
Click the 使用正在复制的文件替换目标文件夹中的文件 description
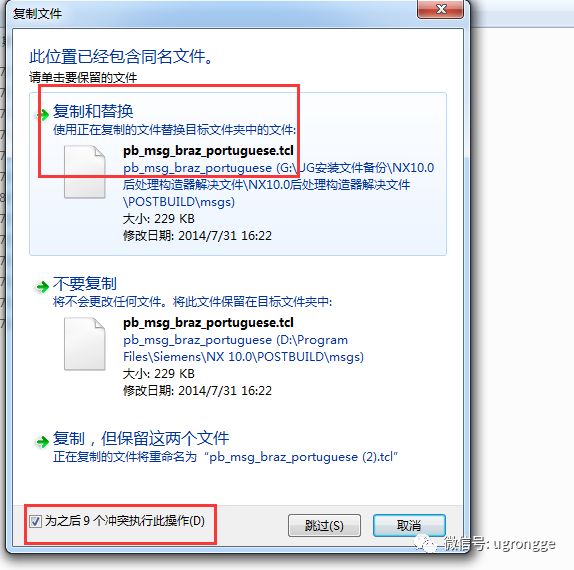tap(174, 130)
